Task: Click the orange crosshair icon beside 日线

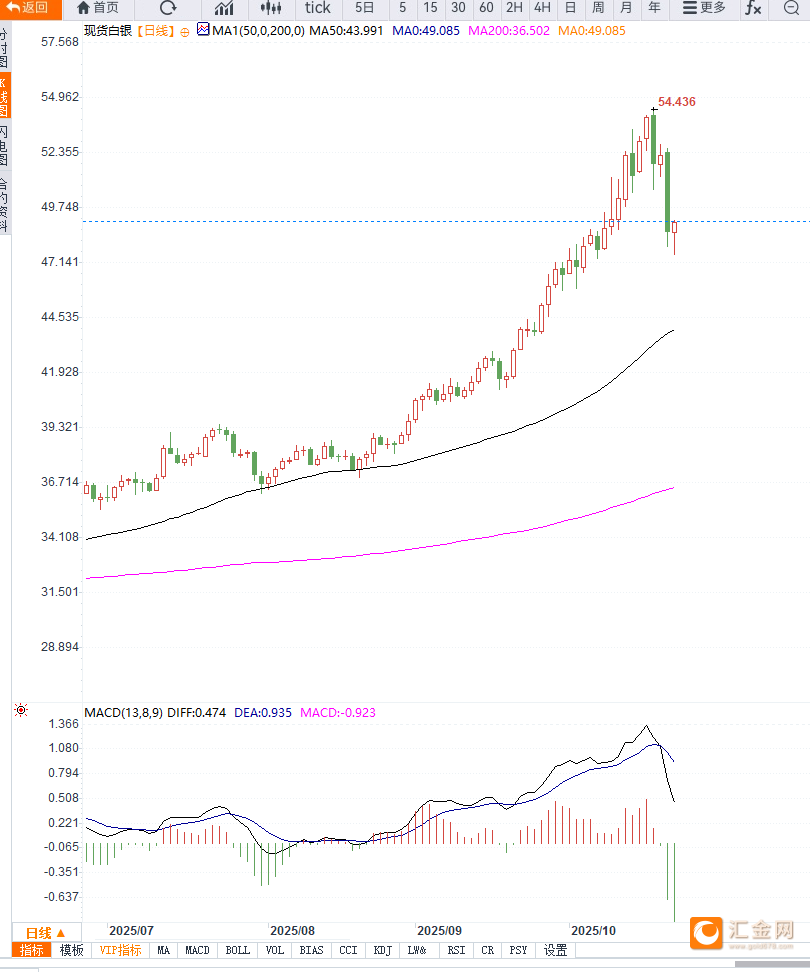Action: click(x=184, y=32)
